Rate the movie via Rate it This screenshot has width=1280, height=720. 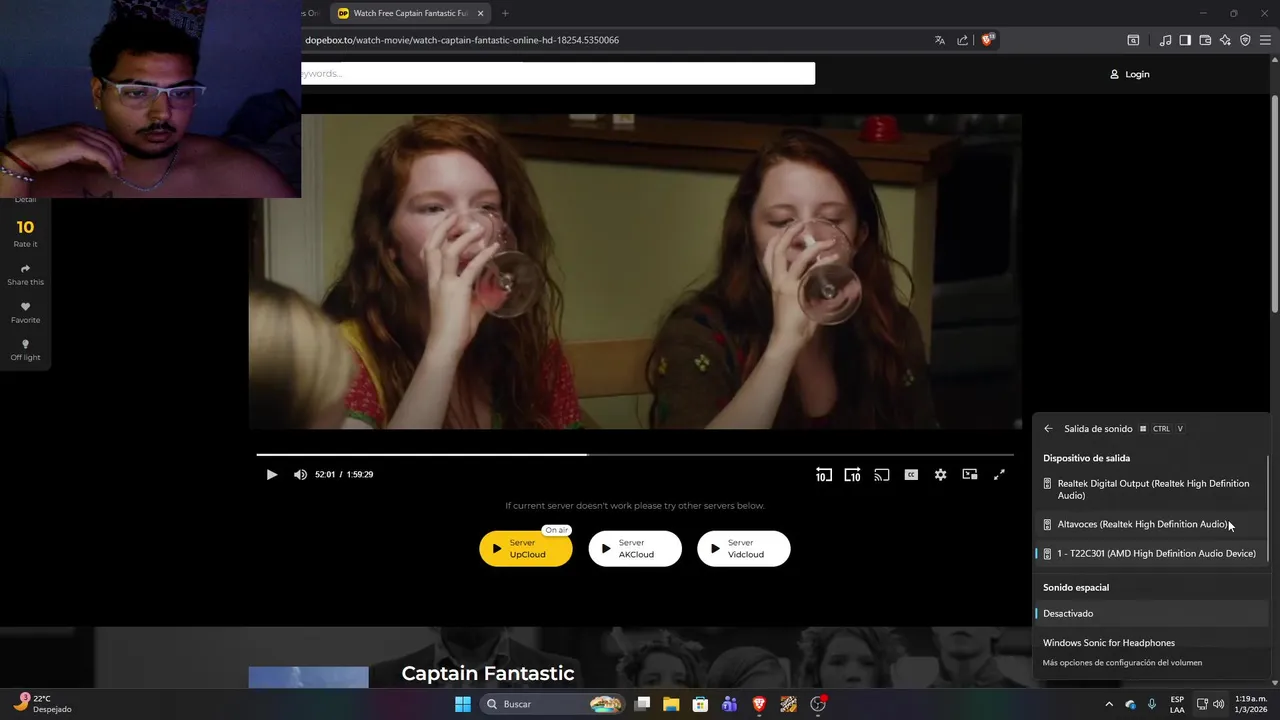25,234
